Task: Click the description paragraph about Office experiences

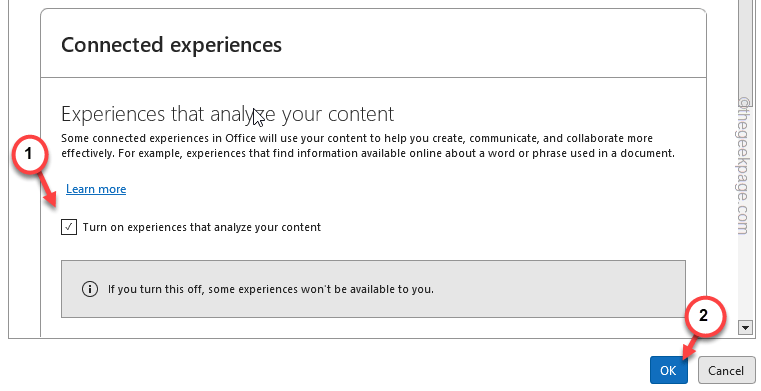Action: click(368, 146)
